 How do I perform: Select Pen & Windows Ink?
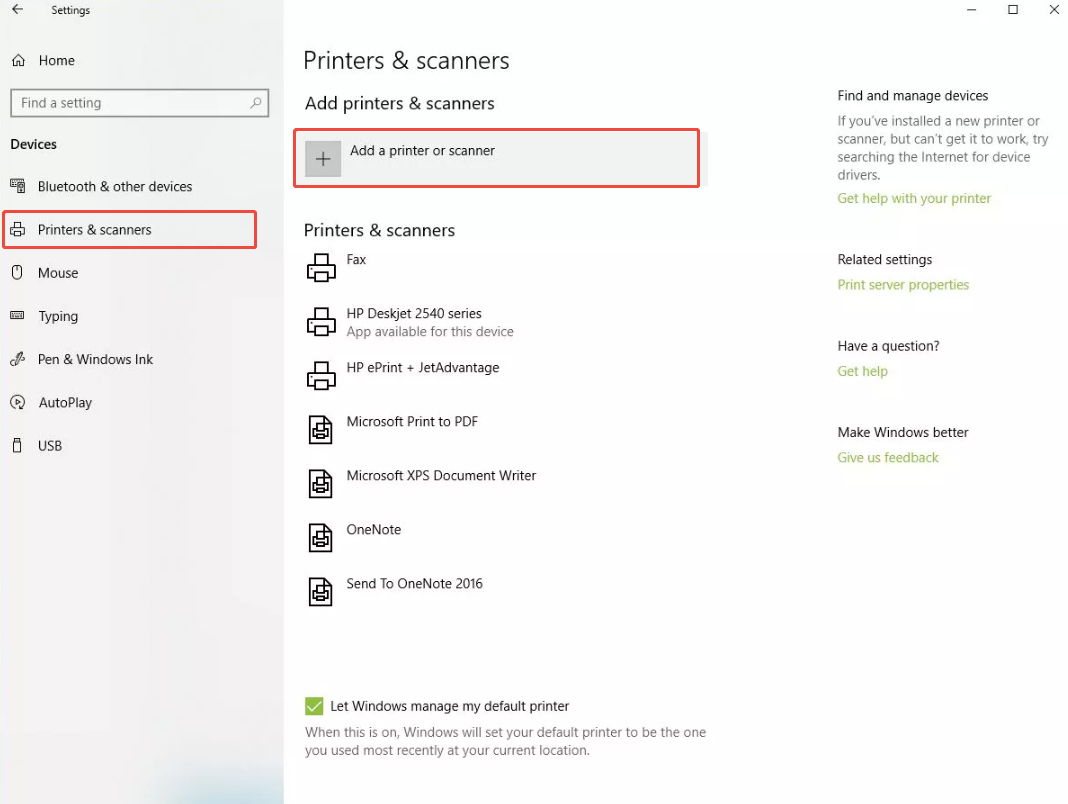[x=95, y=360]
